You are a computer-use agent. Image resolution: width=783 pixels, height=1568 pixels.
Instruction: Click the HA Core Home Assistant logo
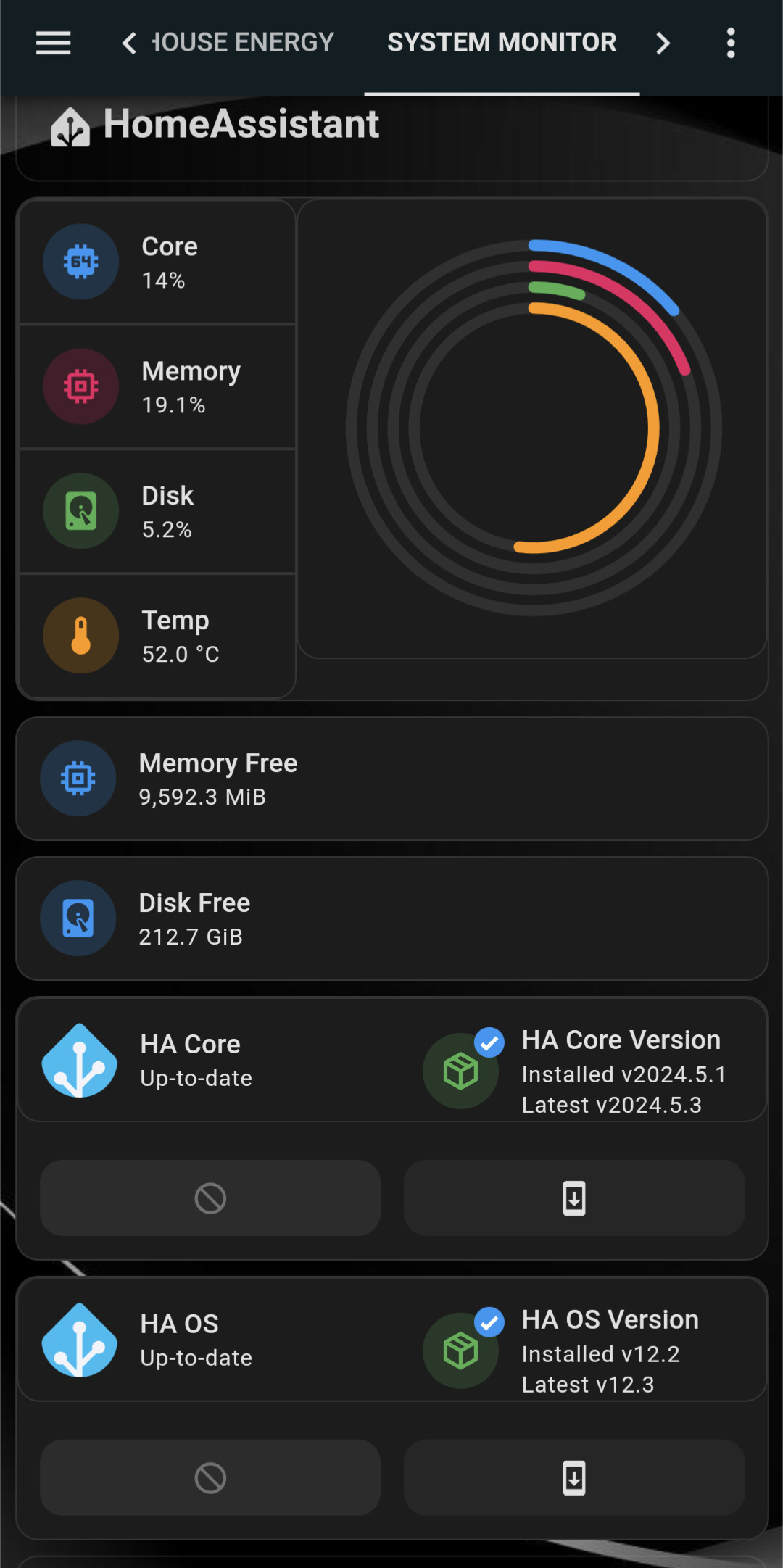click(80, 1061)
